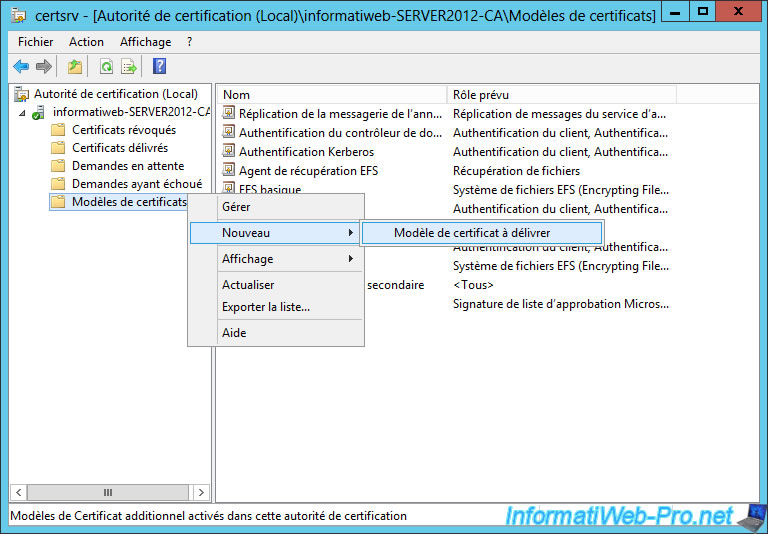This screenshot has height=534, width=768.
Task: Collapse the informatiweb-SERVER2012-CA tree node
Action: pos(22,113)
